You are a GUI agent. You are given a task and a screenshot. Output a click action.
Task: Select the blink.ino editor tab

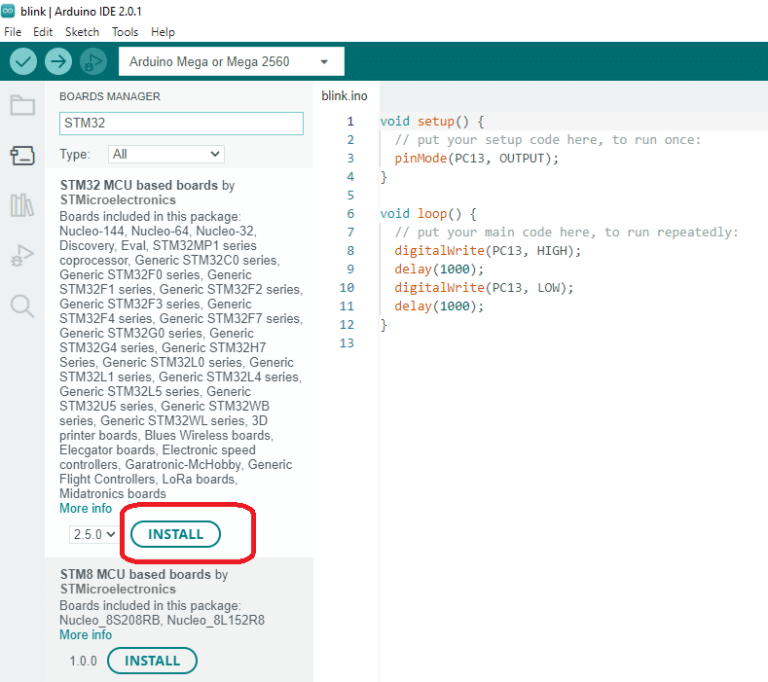pos(344,96)
